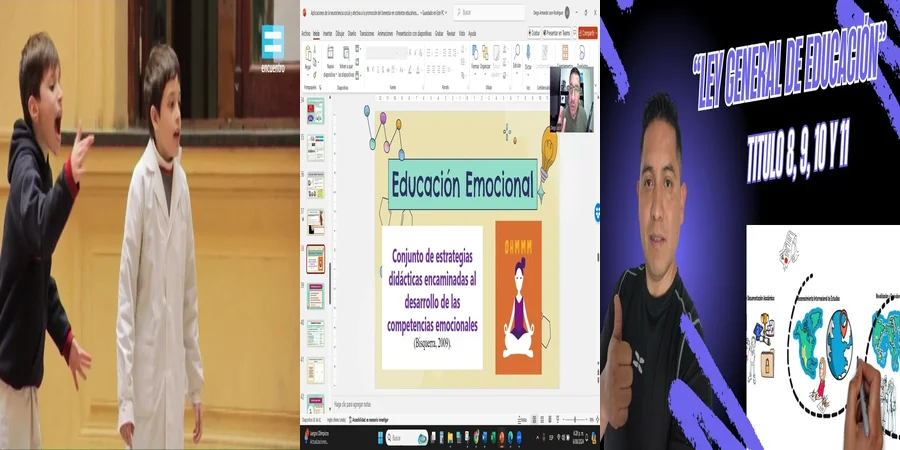Open Microsoft Edge from the taskbar
The image size is (900, 450).
pos(510,438)
